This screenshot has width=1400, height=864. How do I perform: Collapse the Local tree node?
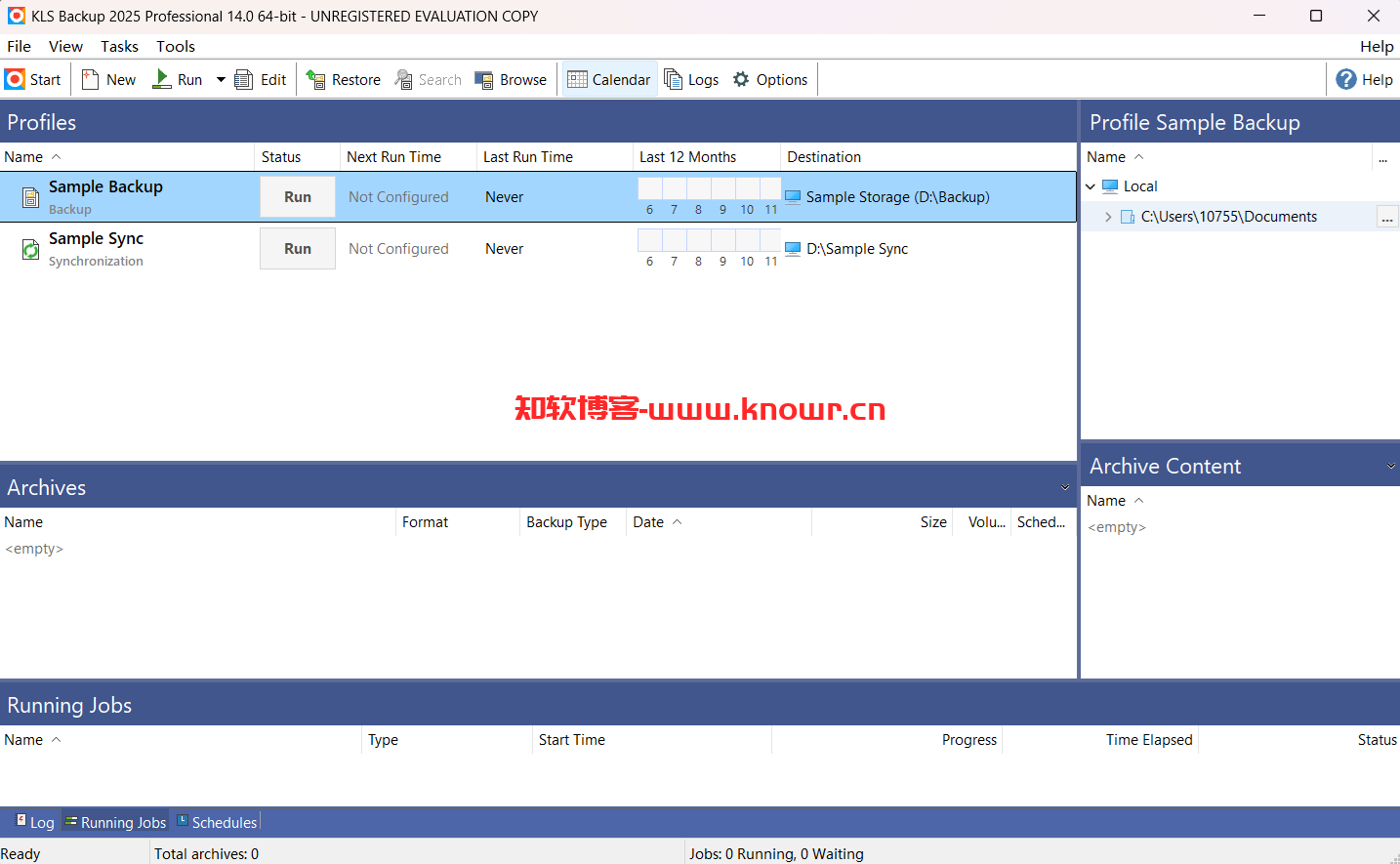pos(1091,186)
